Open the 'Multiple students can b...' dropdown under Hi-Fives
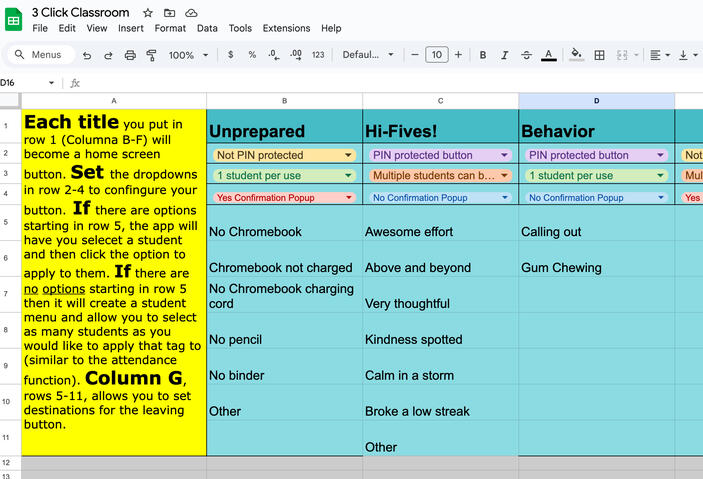The height and width of the screenshot is (479, 703). [x=504, y=176]
